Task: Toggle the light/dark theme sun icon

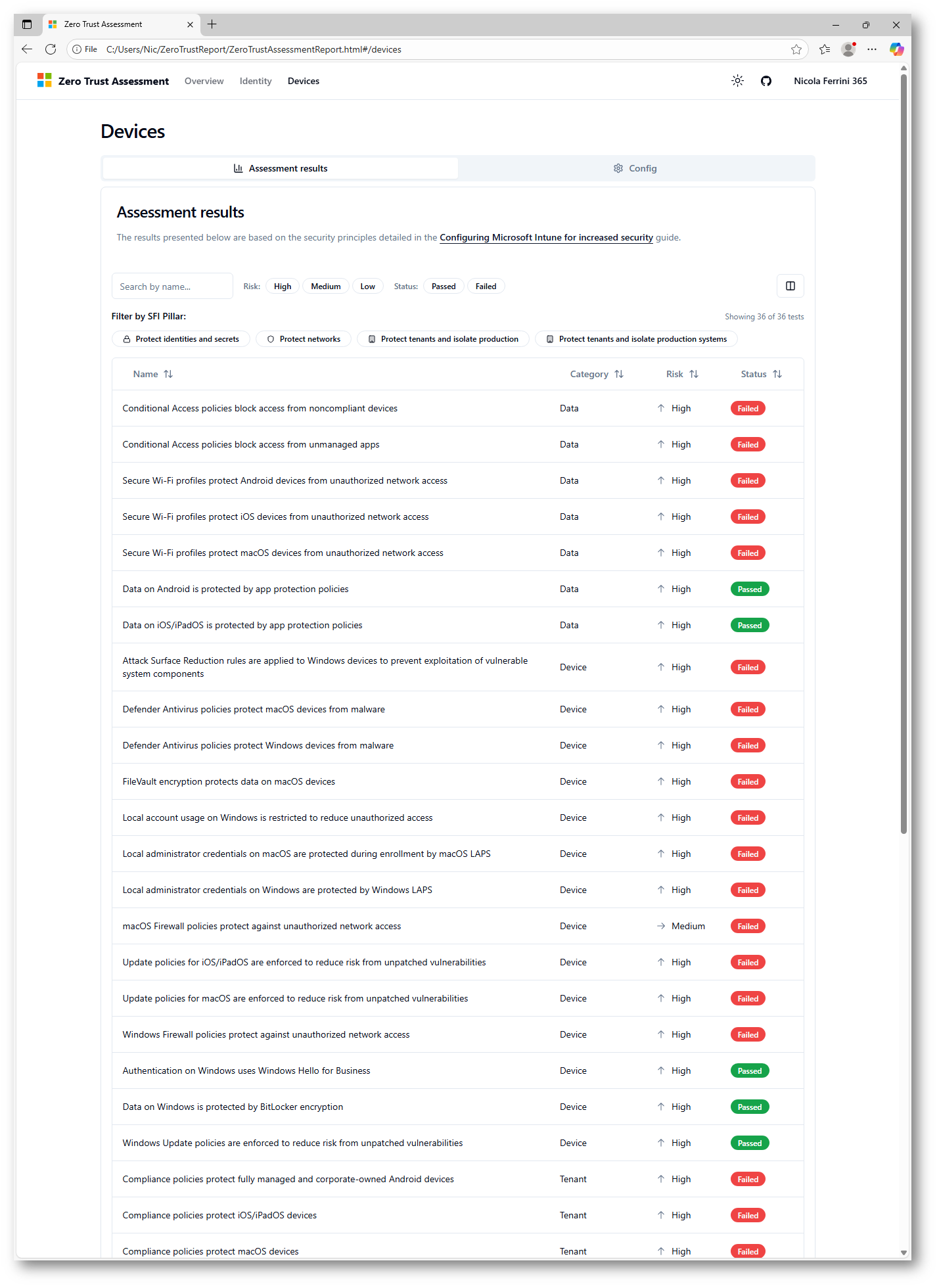Action: (x=737, y=81)
